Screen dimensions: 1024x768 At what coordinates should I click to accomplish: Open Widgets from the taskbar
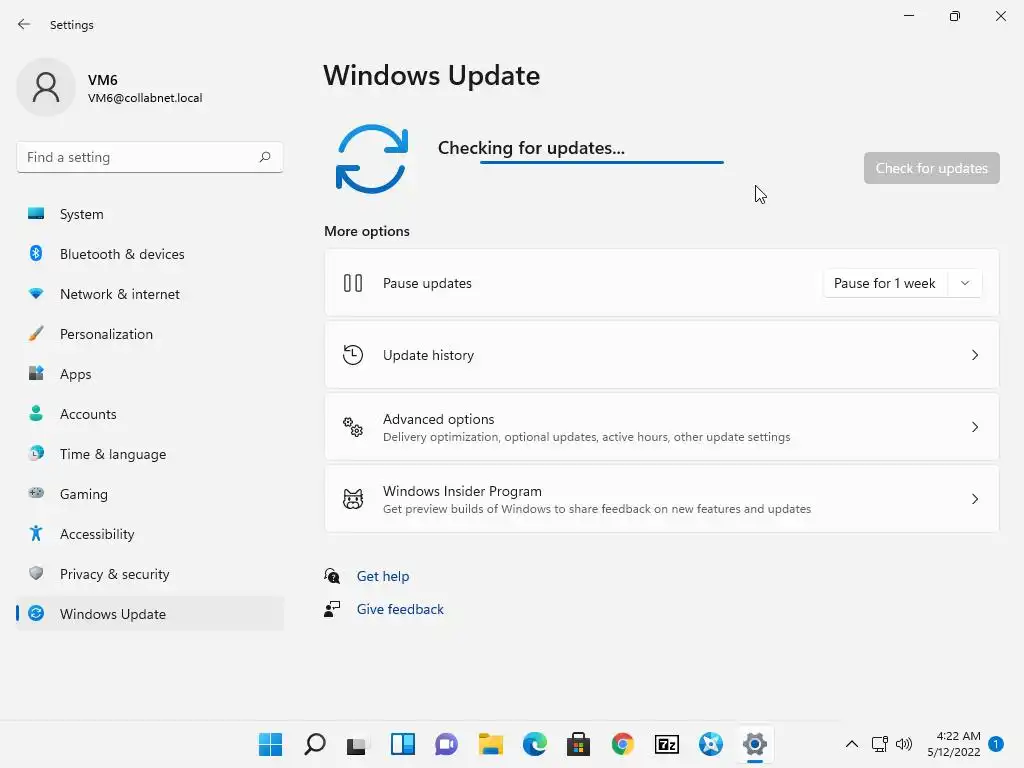click(x=402, y=744)
